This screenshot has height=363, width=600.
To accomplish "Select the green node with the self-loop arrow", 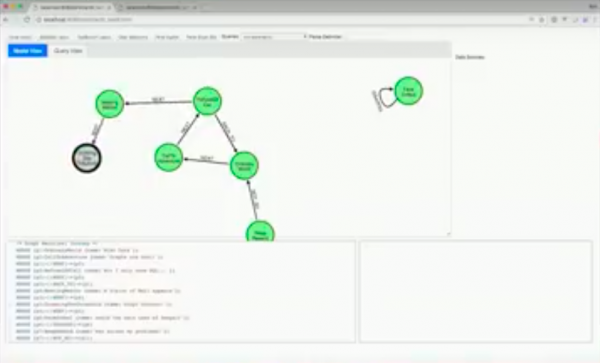I will [x=408, y=91].
